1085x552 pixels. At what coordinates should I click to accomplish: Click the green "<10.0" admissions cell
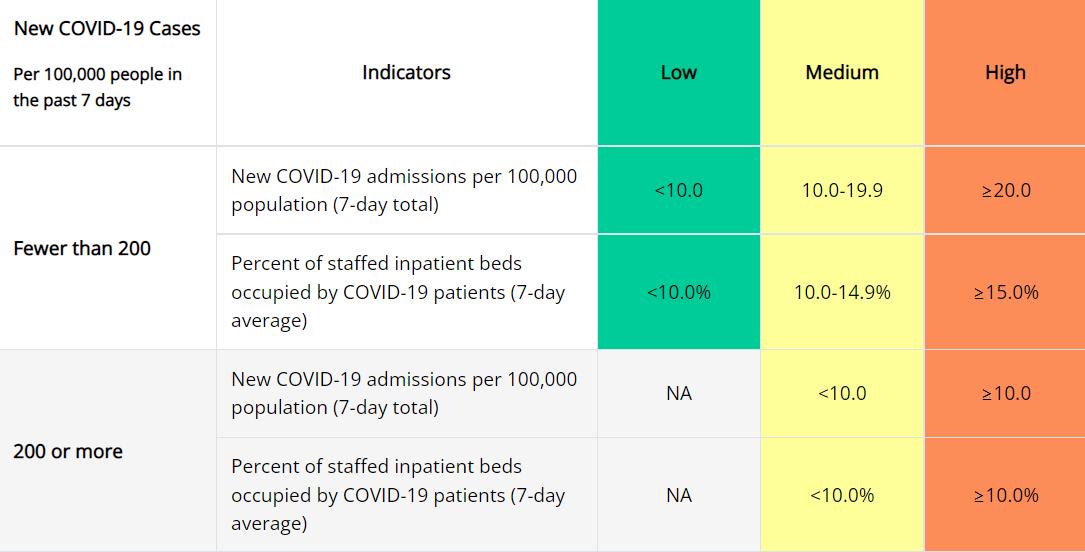[678, 190]
